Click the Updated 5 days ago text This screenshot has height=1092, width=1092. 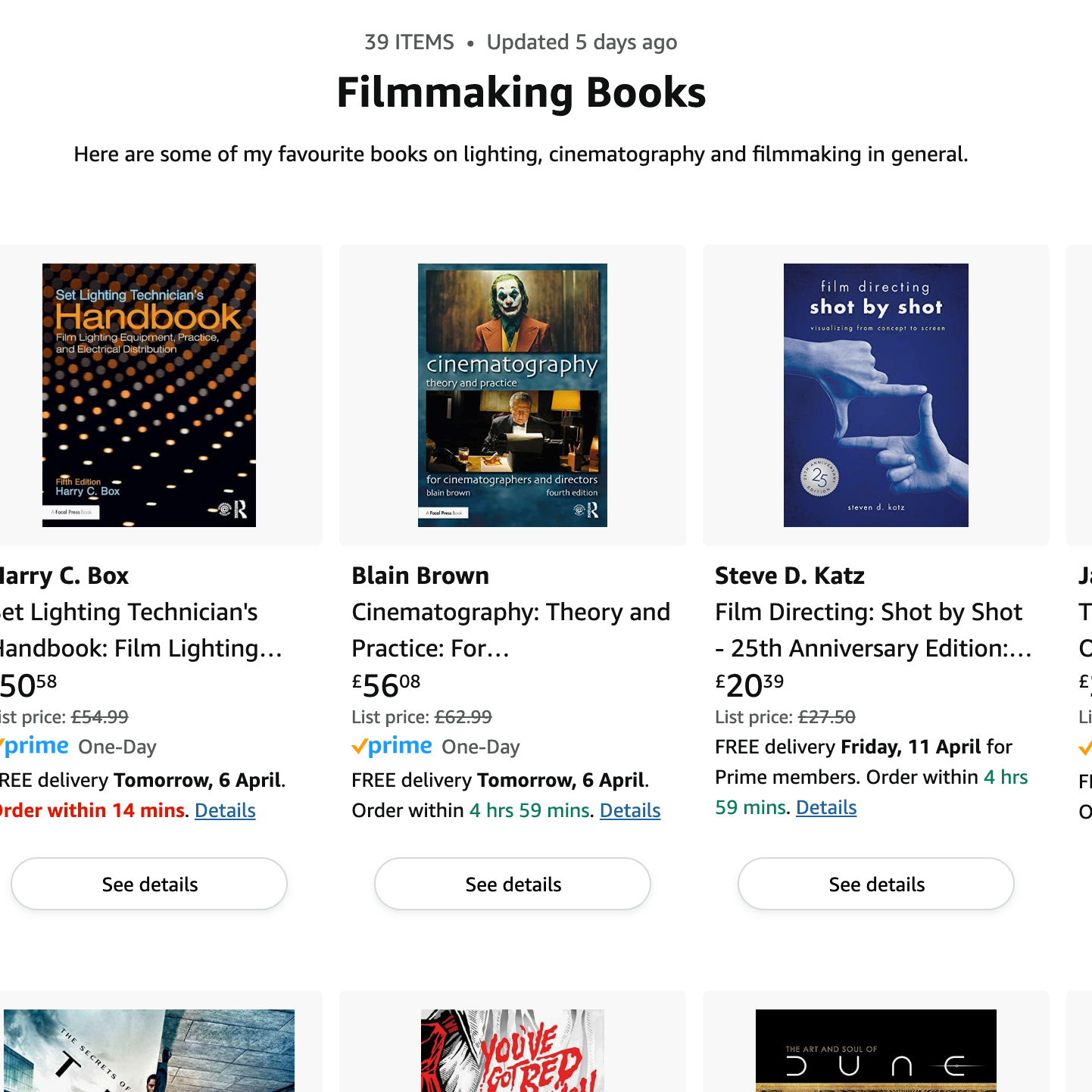pos(582,42)
